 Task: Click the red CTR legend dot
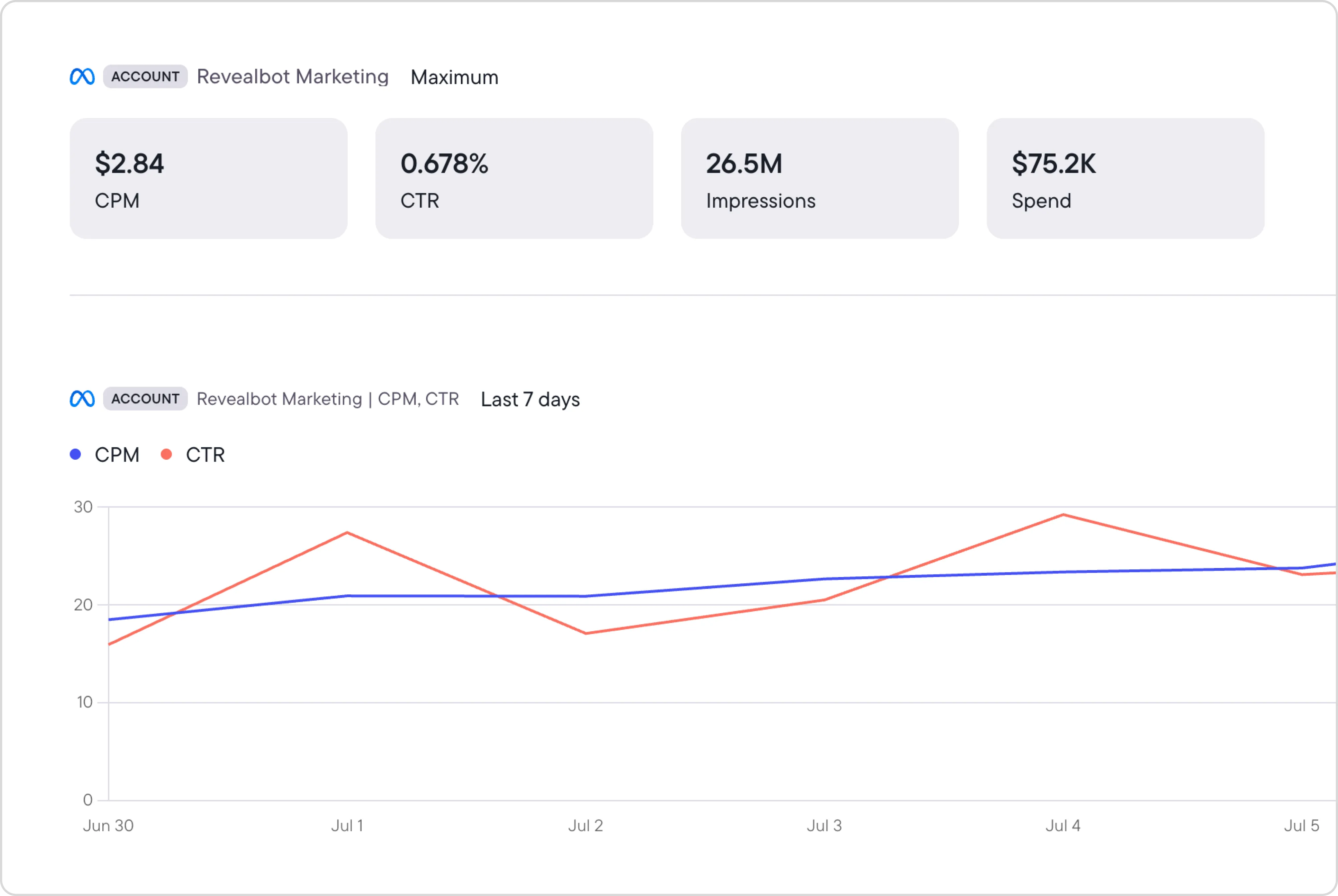[x=166, y=454]
